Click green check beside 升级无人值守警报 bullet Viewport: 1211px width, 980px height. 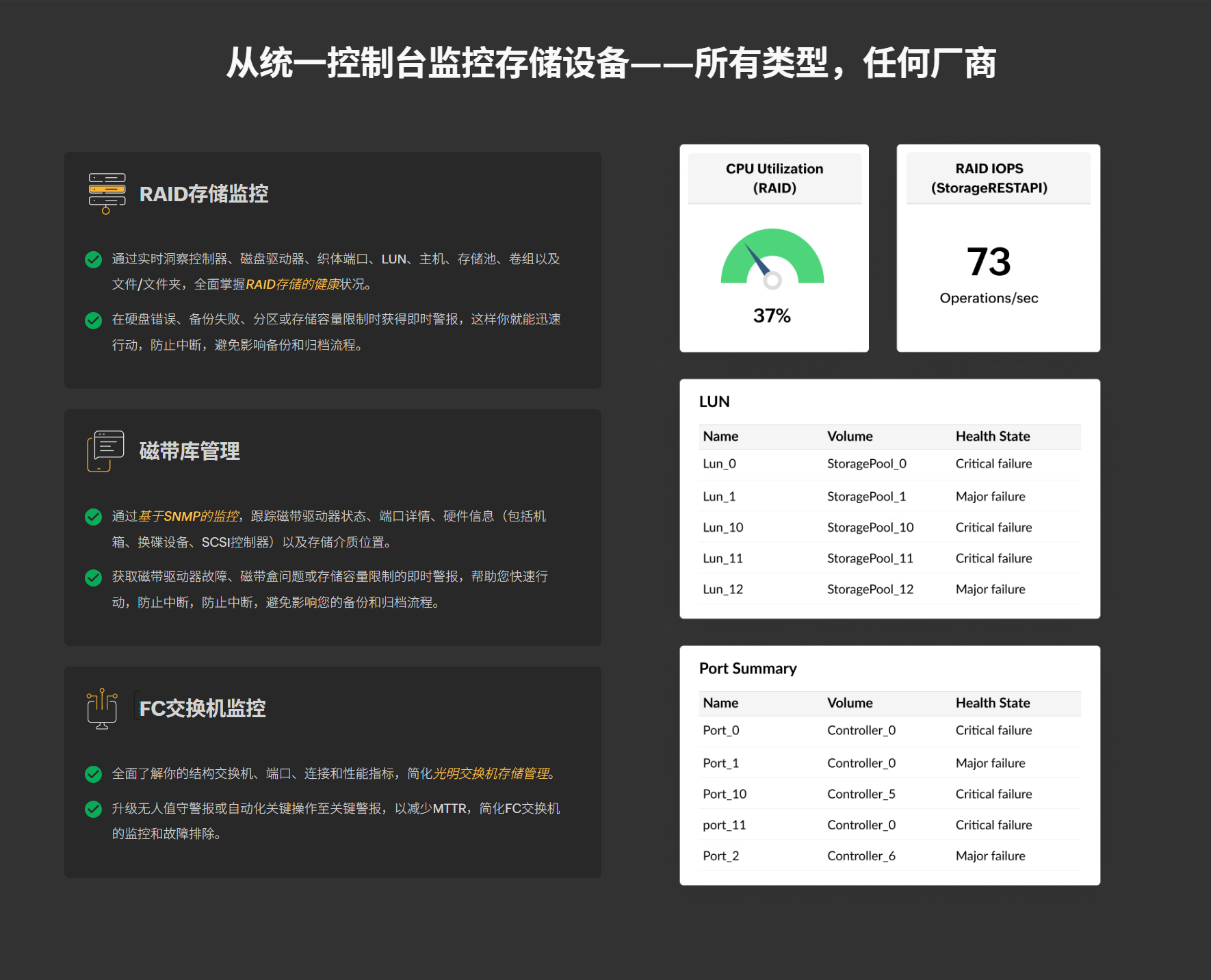(x=93, y=809)
